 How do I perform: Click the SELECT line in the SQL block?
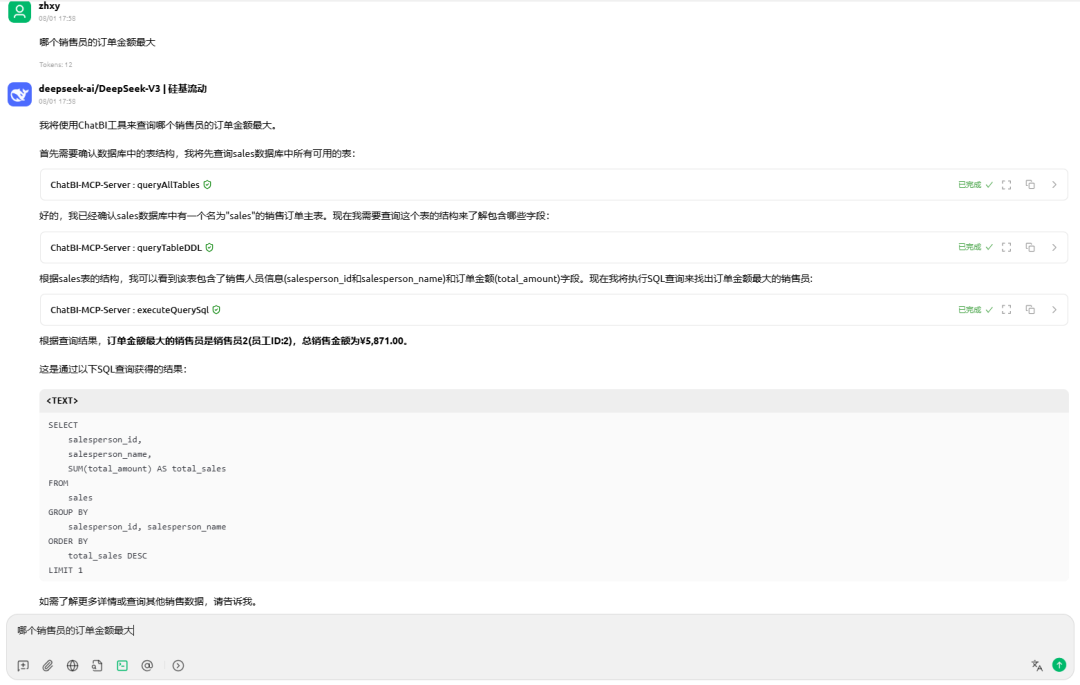click(x=63, y=425)
